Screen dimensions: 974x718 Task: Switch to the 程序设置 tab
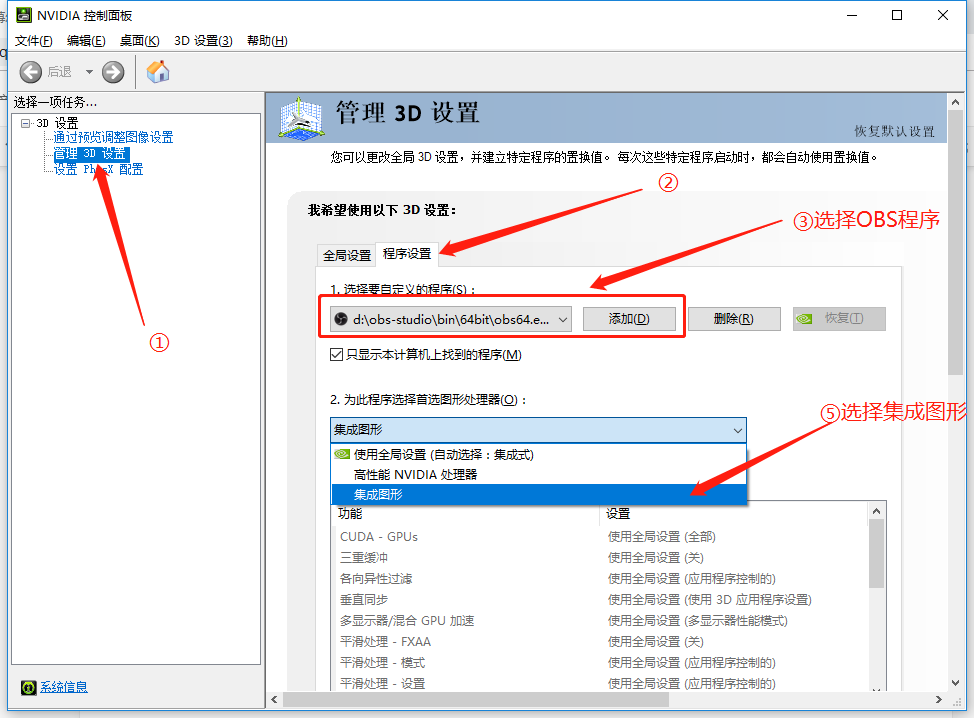point(407,253)
